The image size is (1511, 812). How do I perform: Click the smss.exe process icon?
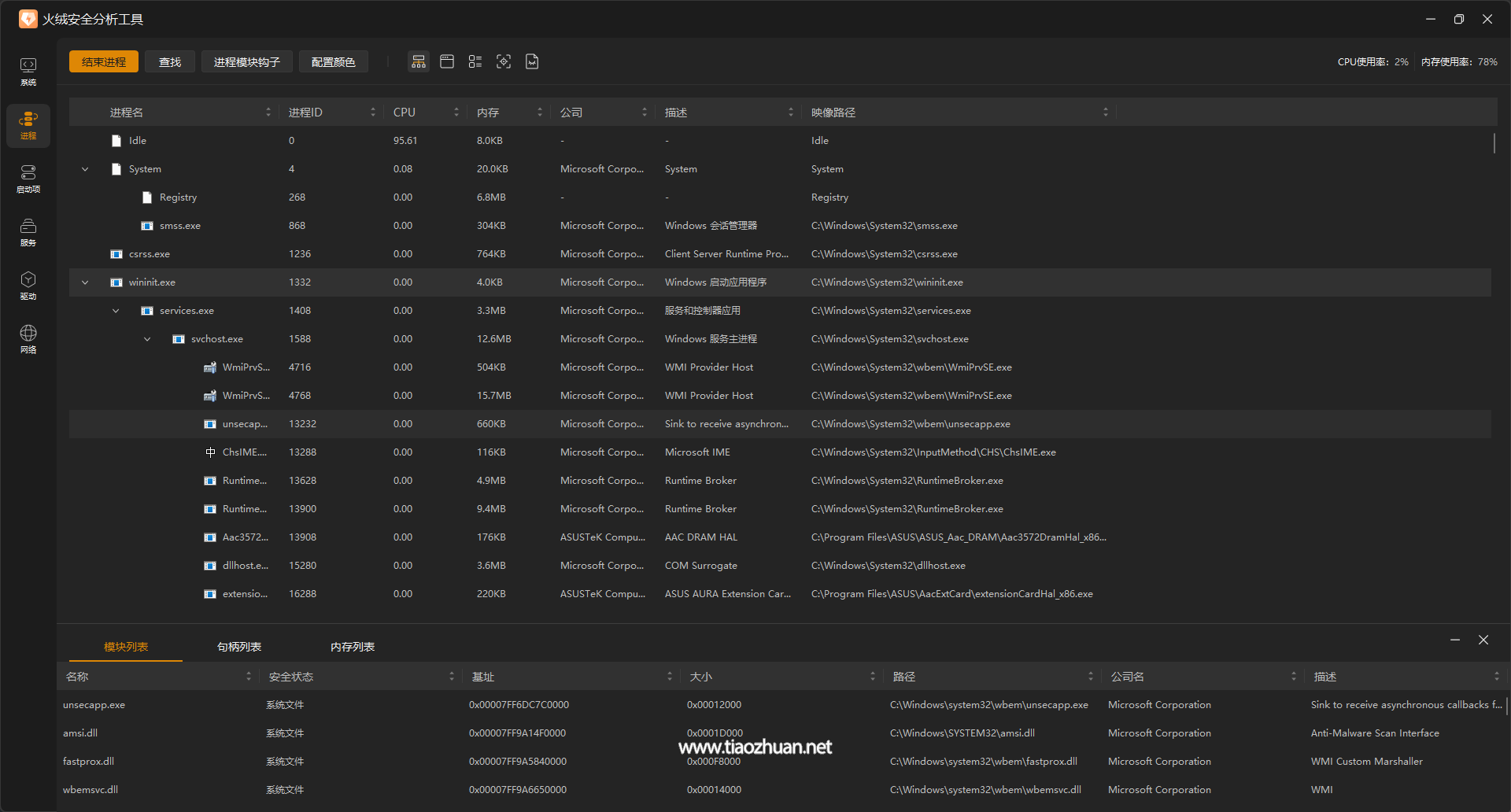pos(147,226)
